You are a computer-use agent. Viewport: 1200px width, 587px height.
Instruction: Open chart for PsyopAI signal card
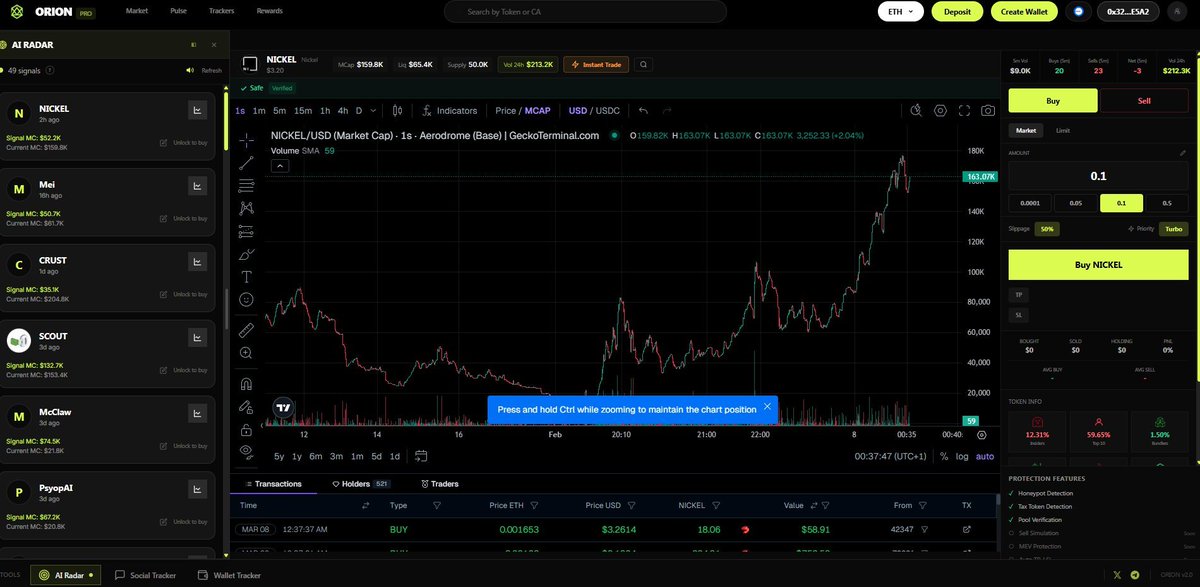coord(197,490)
